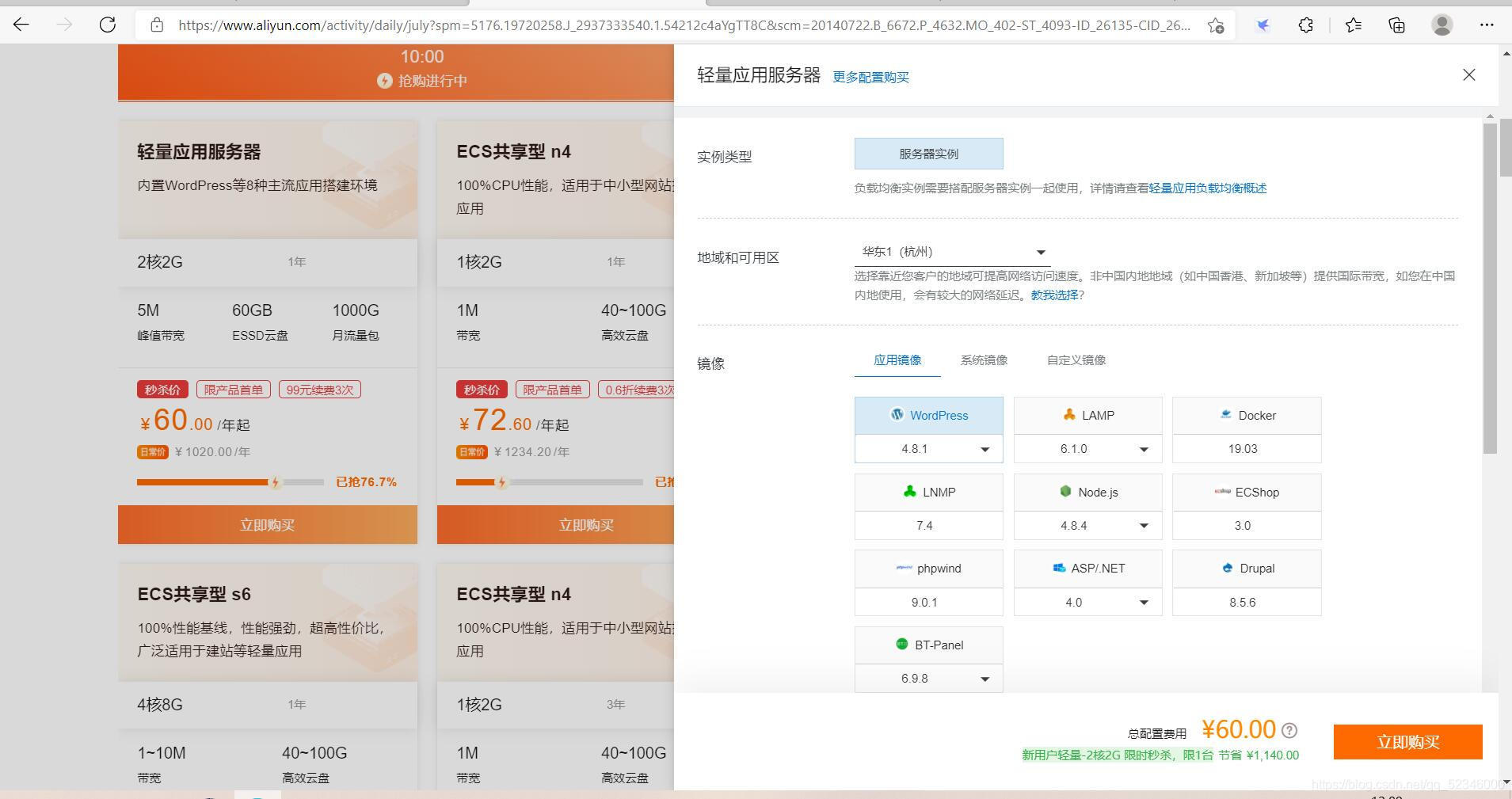
Task: Open ASP/.NET version 4.0 dropdown
Action: (1088, 603)
